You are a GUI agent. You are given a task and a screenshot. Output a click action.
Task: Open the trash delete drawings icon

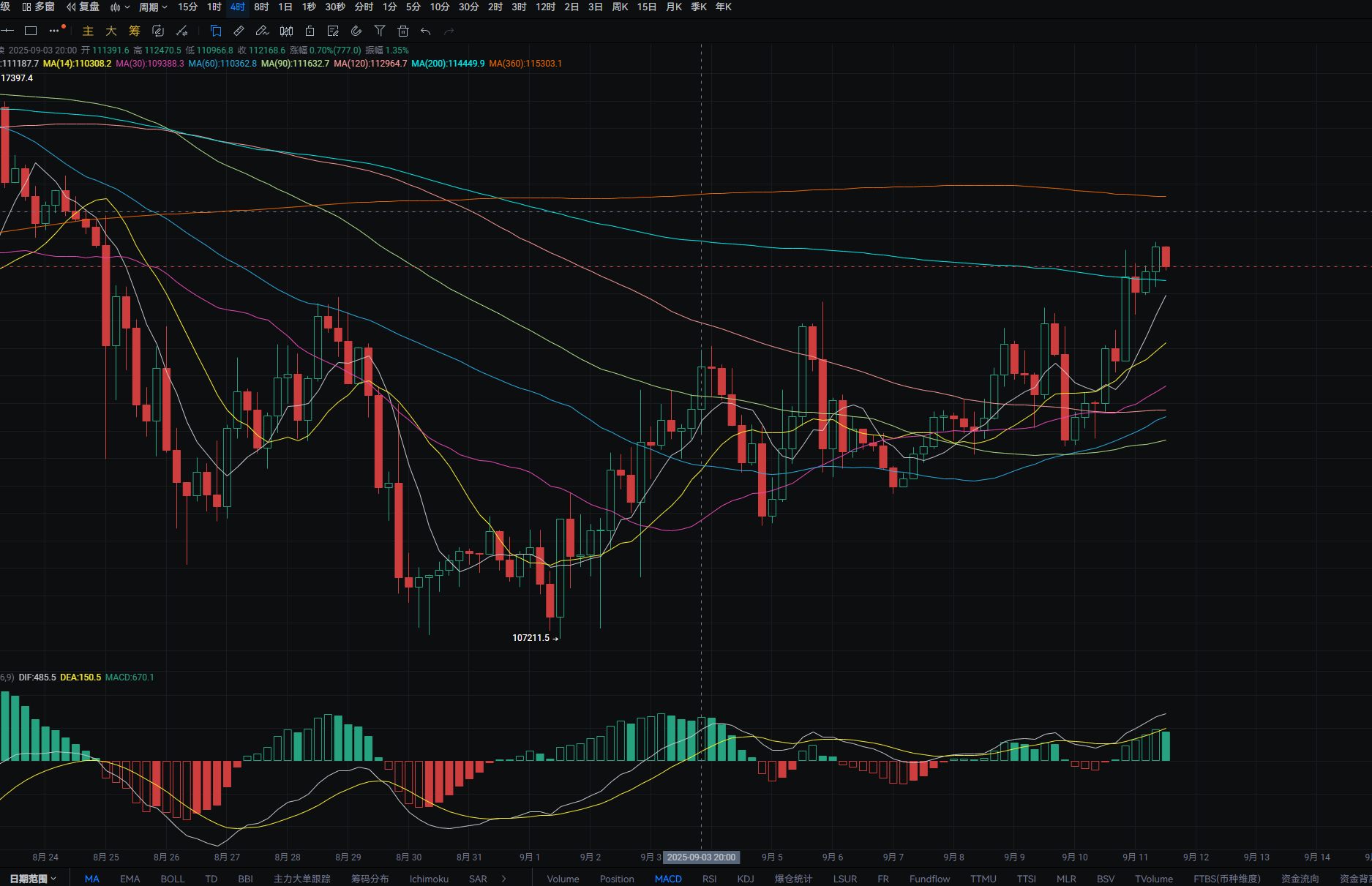click(x=402, y=31)
